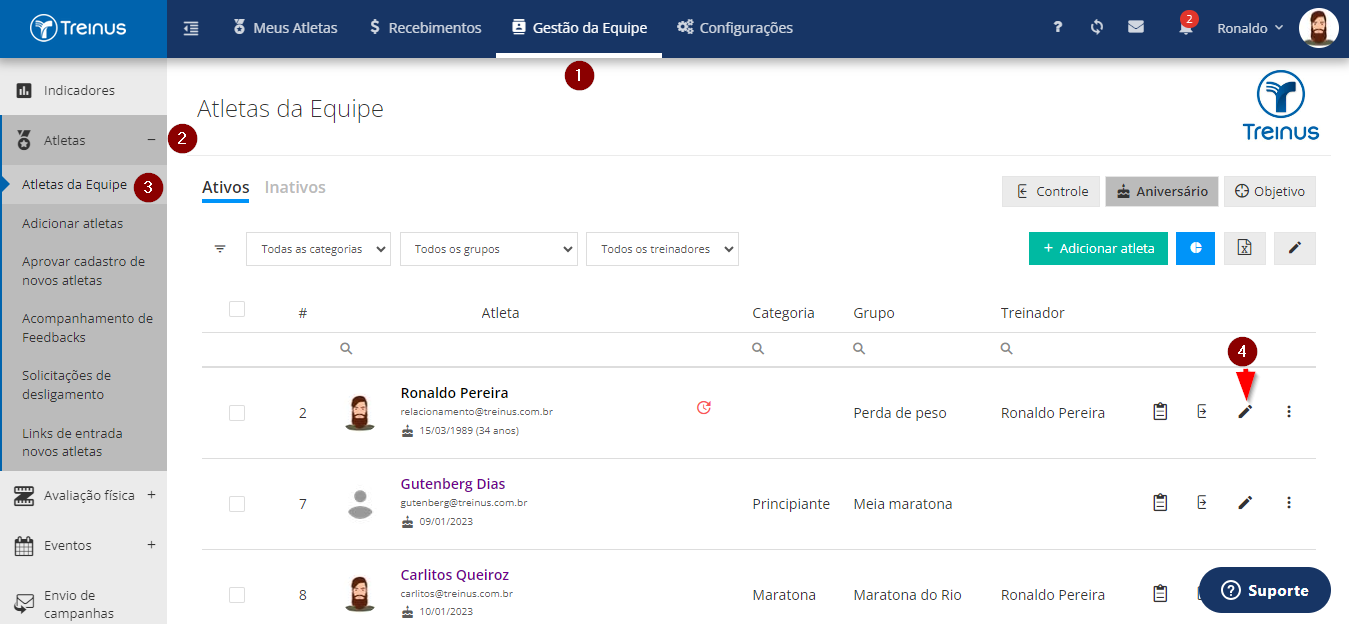1349x624 pixels.
Task: Open the three-dot menu for Ronaldo Pereira
Action: click(1288, 412)
